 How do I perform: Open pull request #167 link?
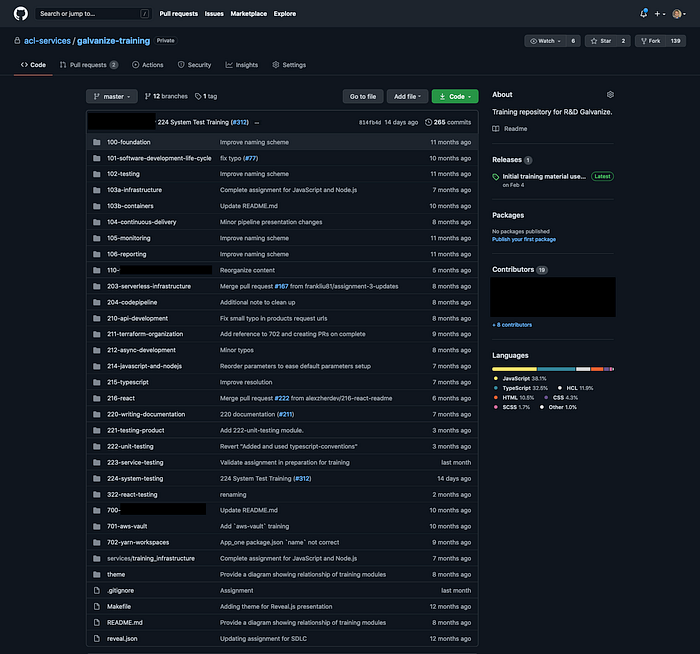[281, 287]
